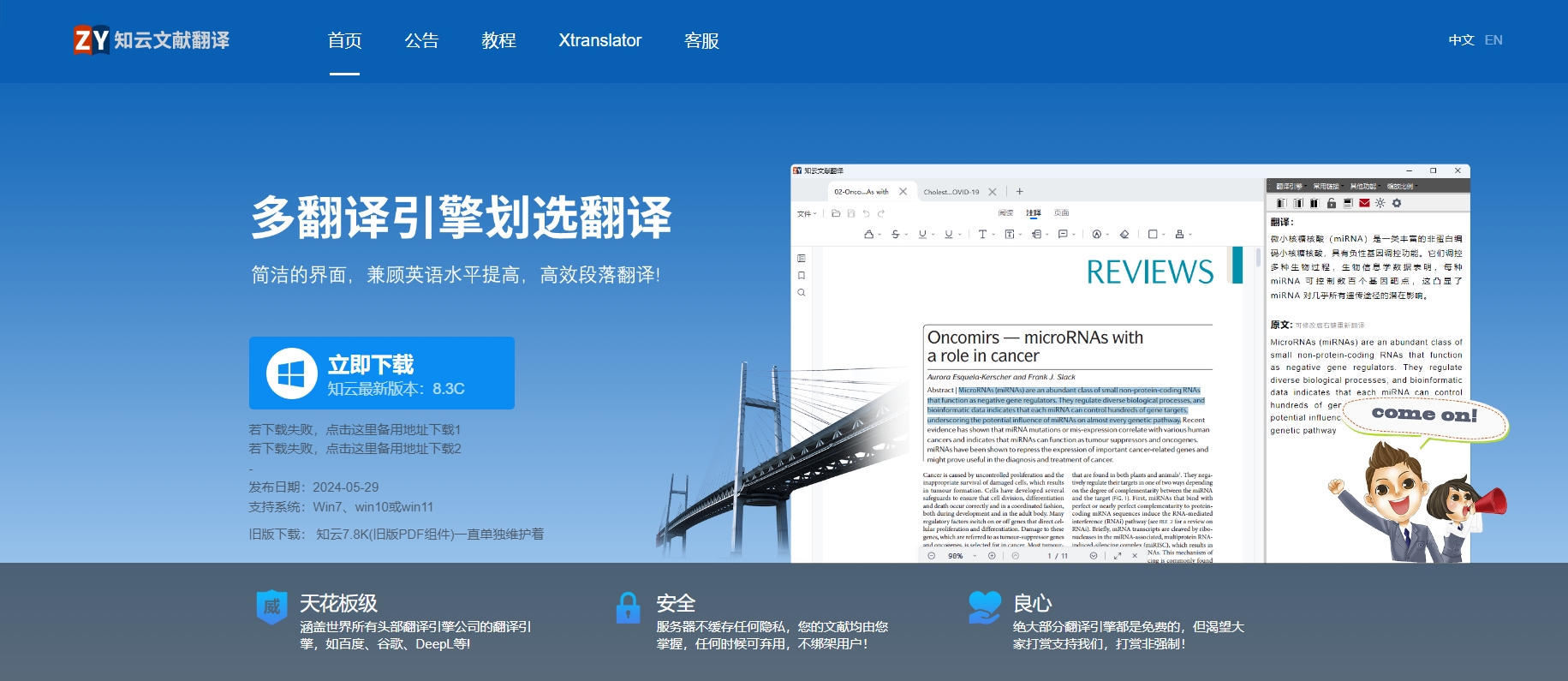The width and height of the screenshot is (1568, 681).
Task: Switch the site language to 中文
Action: click(x=1461, y=40)
